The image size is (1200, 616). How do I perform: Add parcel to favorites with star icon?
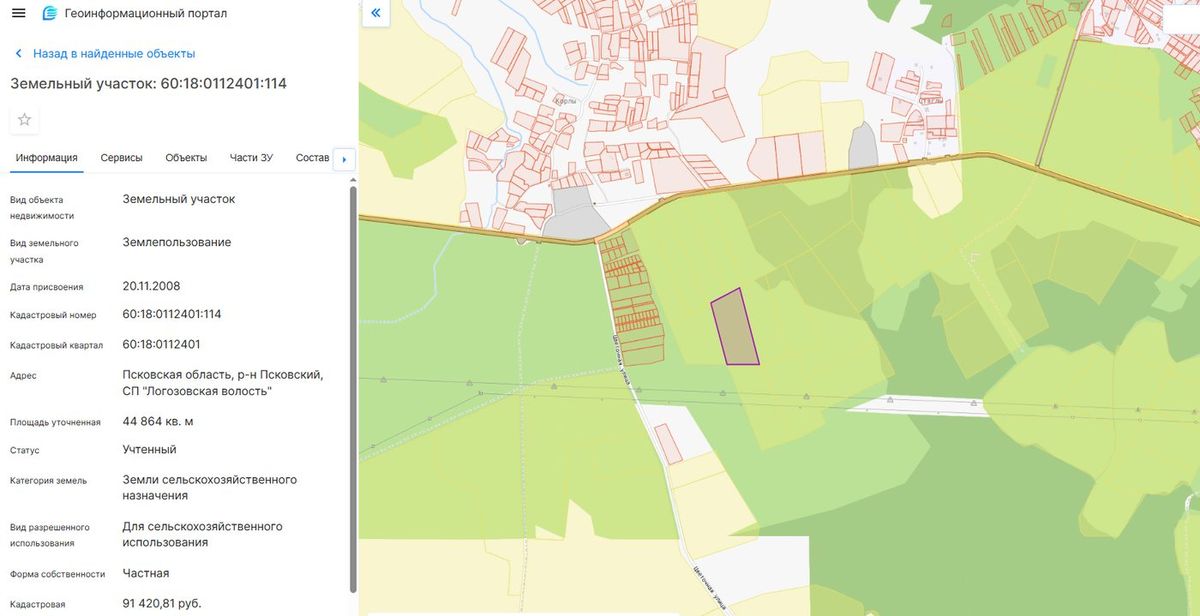24,120
